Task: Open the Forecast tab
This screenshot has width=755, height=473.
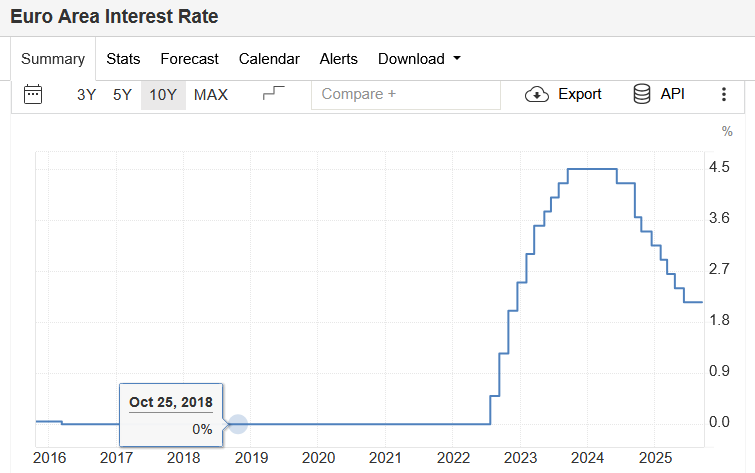Action: click(189, 59)
